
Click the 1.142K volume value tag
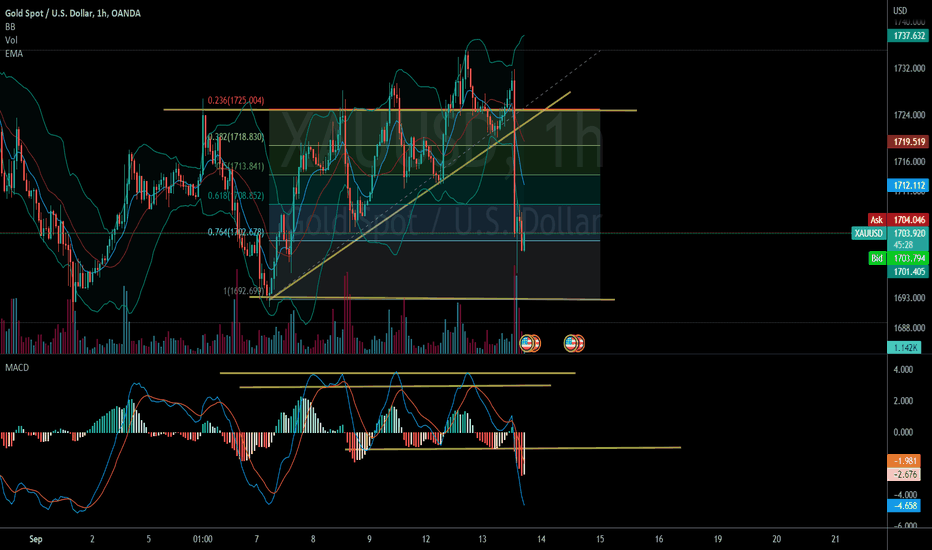[x=904, y=347]
